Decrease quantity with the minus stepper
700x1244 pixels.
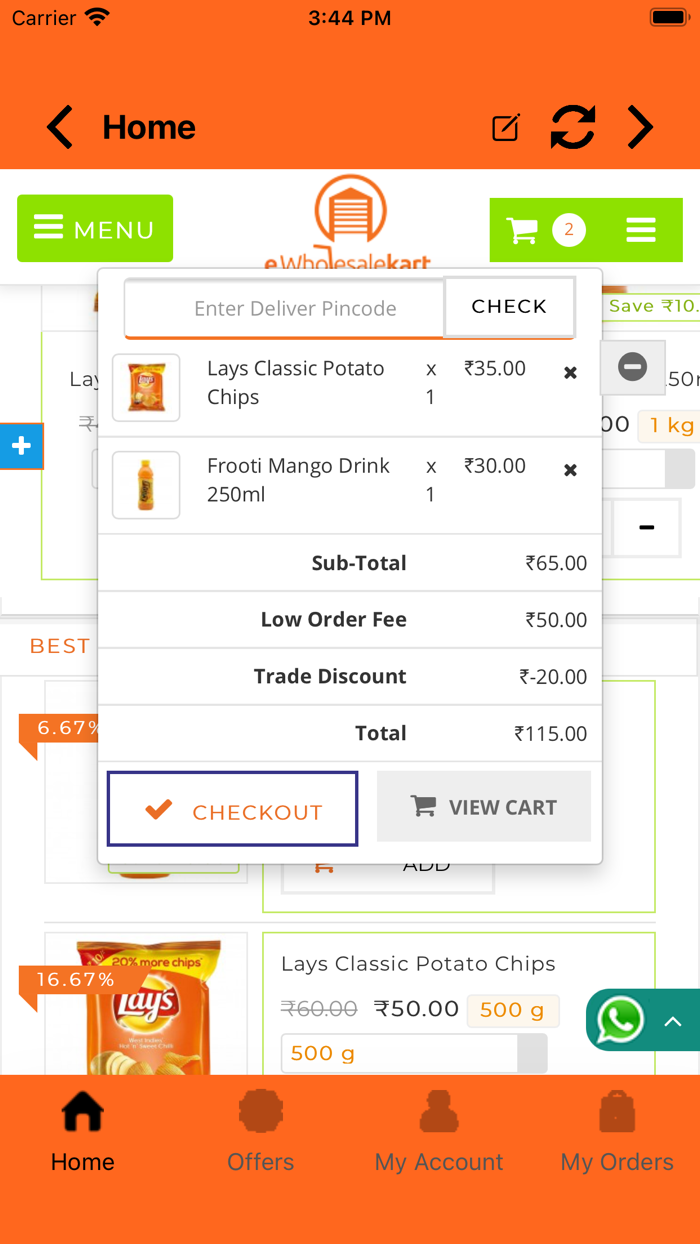[x=646, y=527]
